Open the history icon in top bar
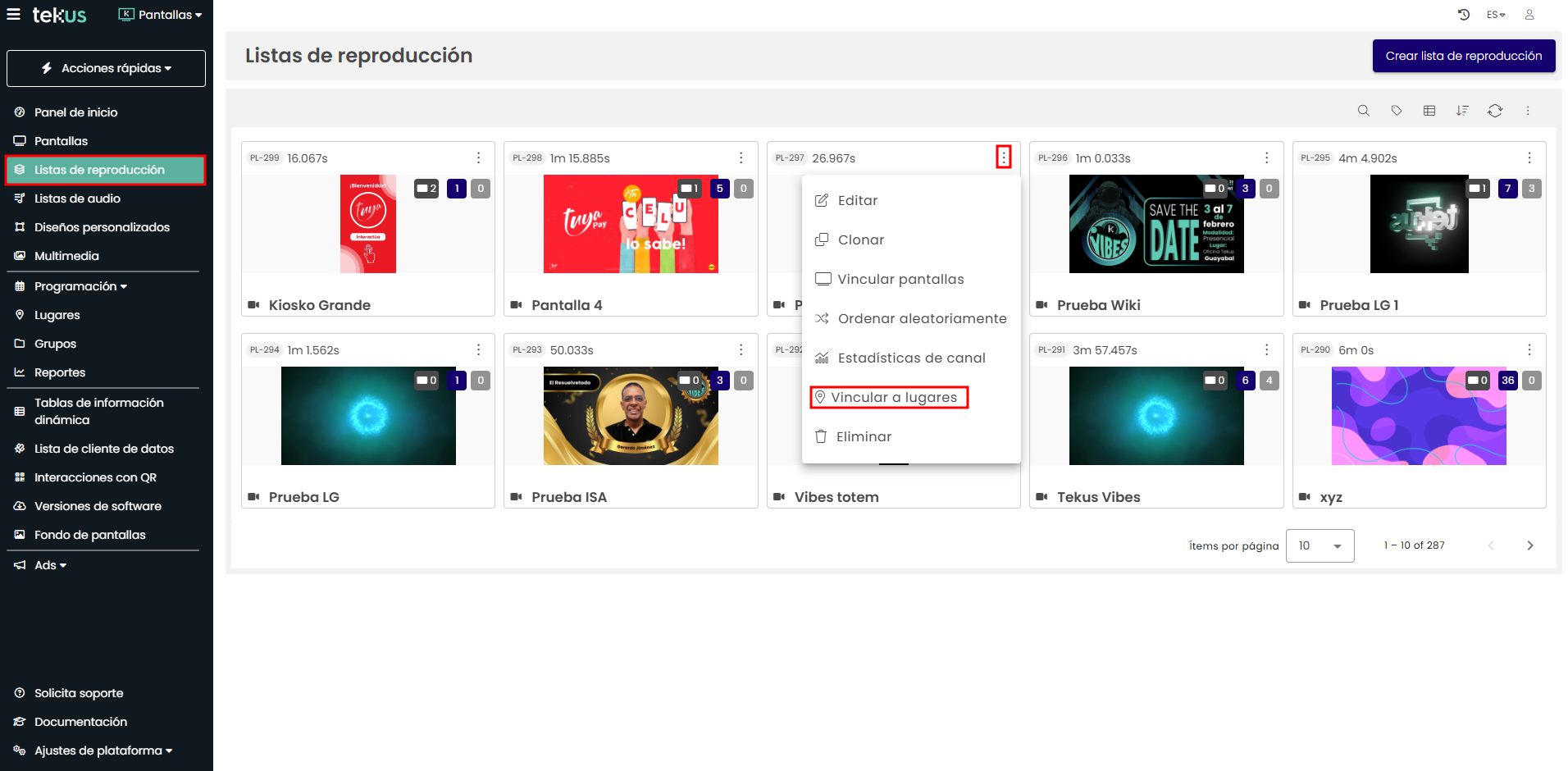The height and width of the screenshot is (771, 1568). (1464, 15)
